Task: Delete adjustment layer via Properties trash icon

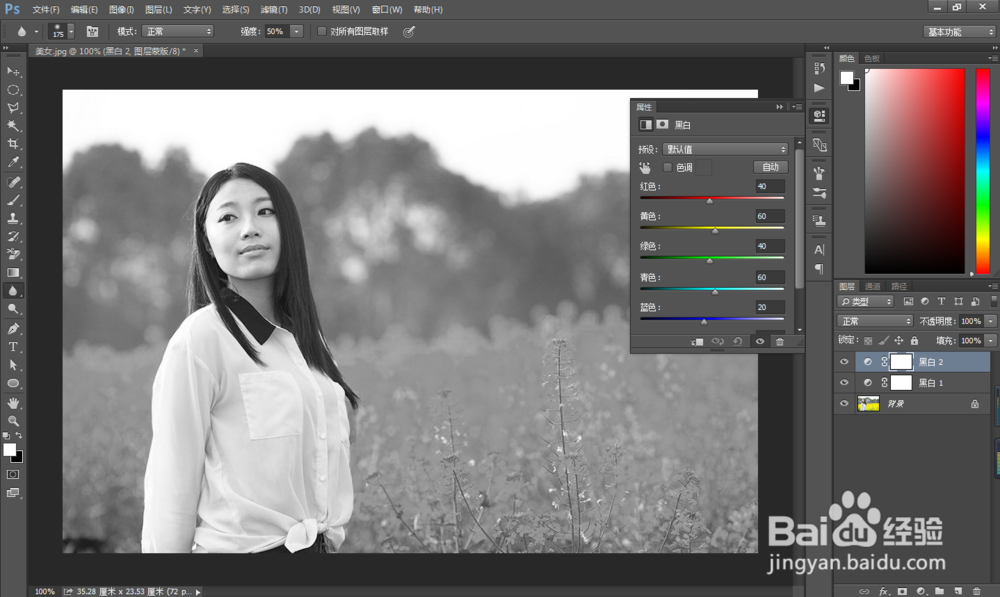Action: tap(779, 341)
